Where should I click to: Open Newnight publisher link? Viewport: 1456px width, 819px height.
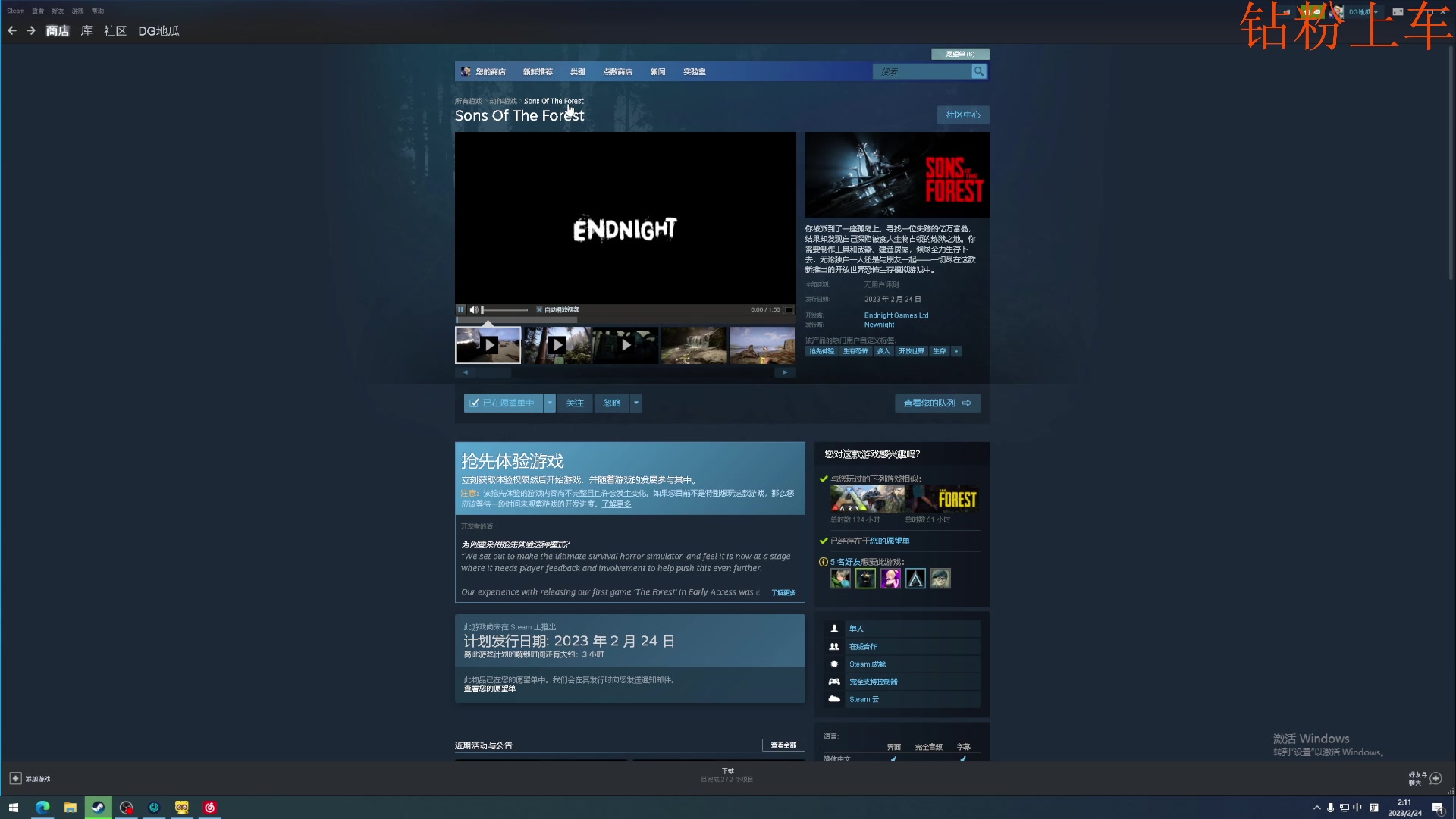[x=880, y=325]
